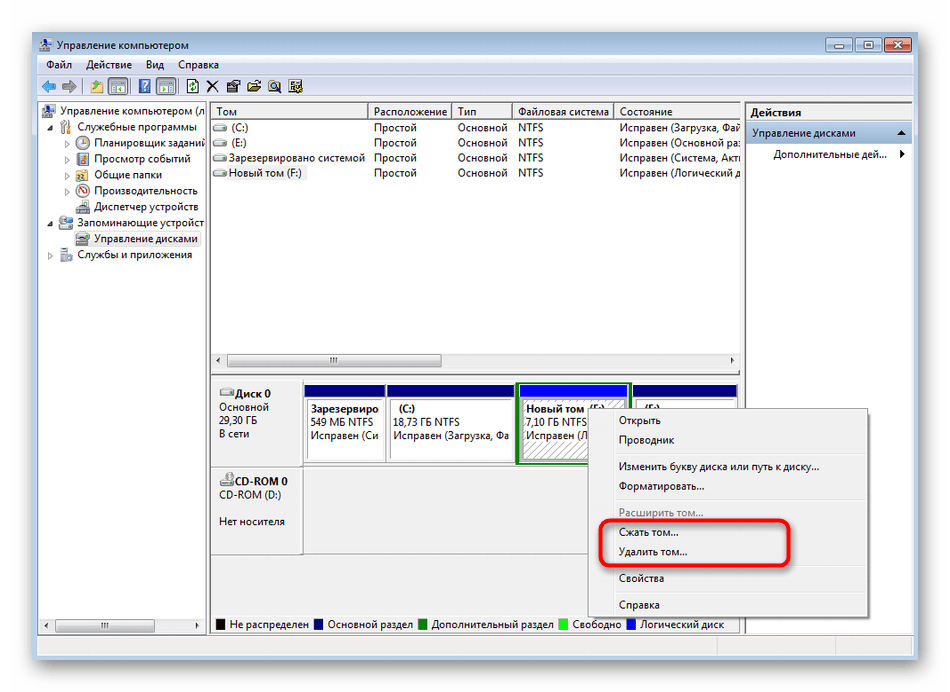
Task: Click the blue Back arrow in toolbar
Action: pyautogui.click(x=50, y=86)
